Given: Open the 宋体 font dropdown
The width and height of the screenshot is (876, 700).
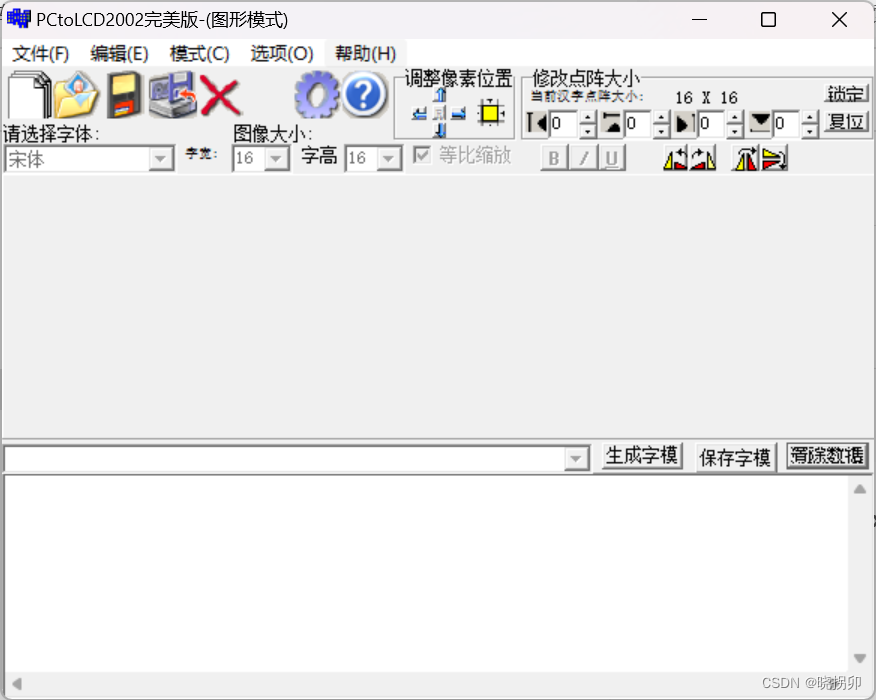Looking at the screenshot, I should click(x=160, y=159).
